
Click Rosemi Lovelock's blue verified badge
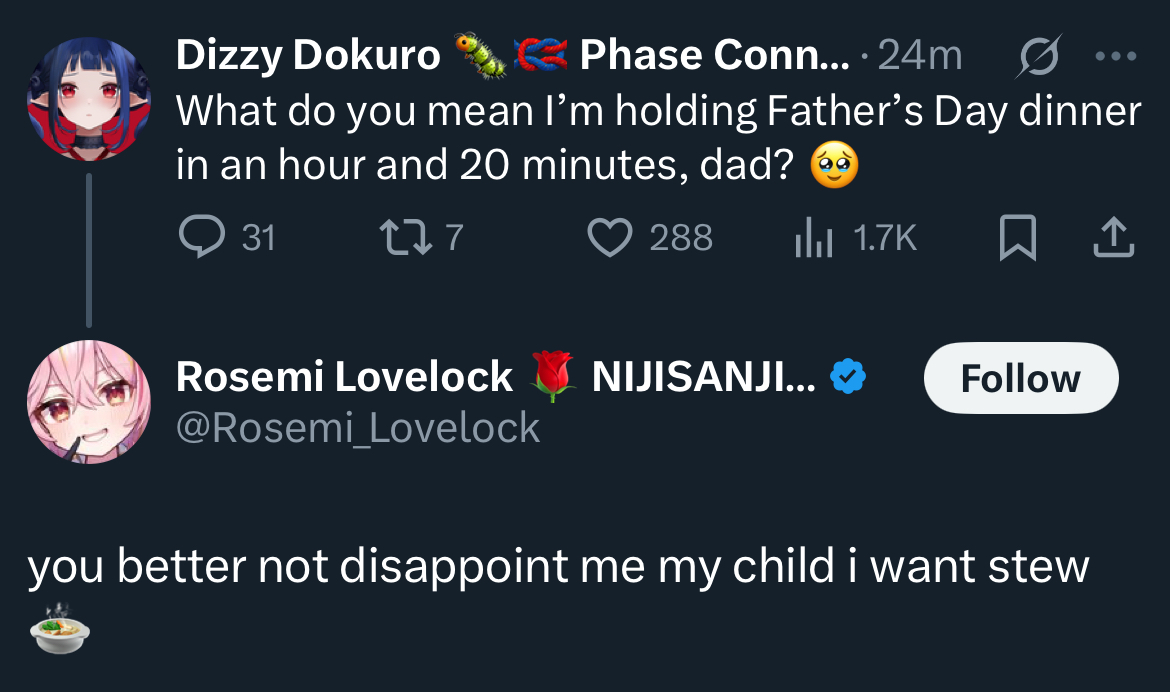(849, 378)
